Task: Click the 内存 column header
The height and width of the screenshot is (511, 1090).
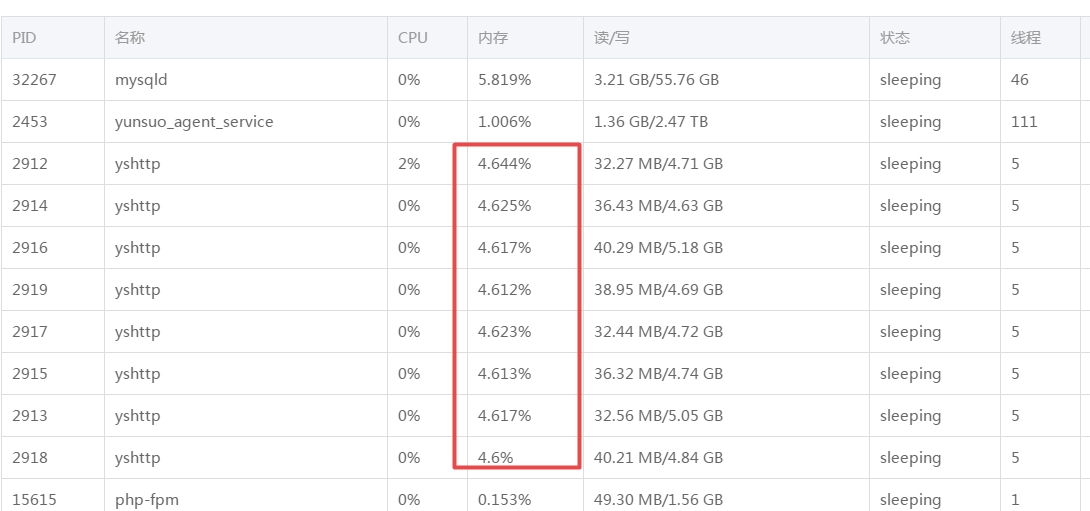Action: click(493, 38)
